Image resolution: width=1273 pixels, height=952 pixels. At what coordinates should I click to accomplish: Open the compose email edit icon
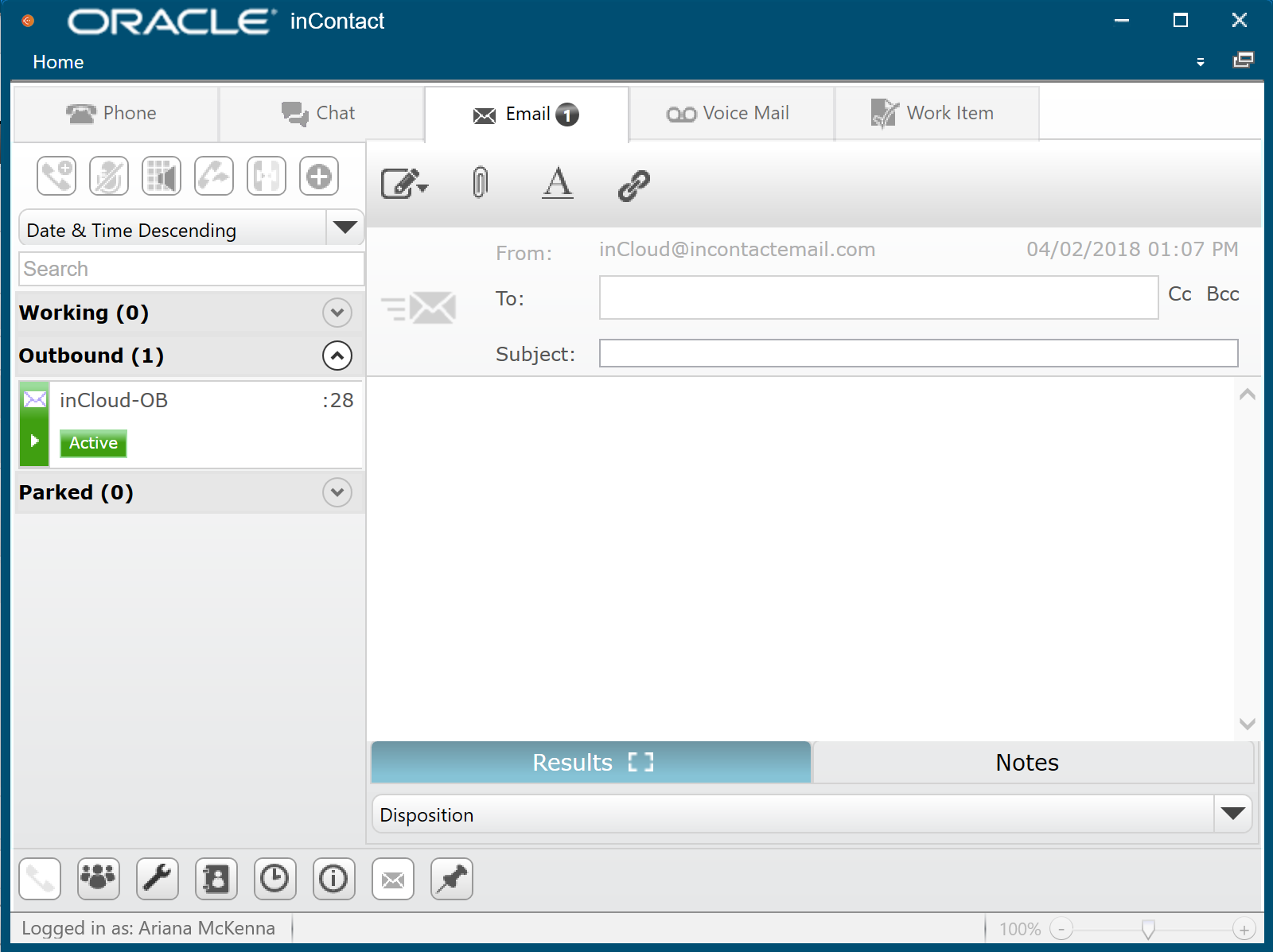coord(404,184)
